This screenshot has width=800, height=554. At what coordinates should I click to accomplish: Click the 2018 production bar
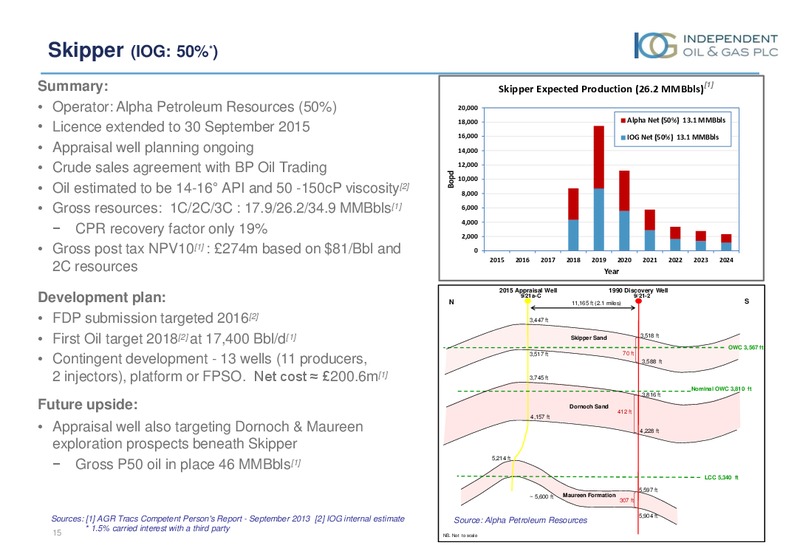(573, 219)
